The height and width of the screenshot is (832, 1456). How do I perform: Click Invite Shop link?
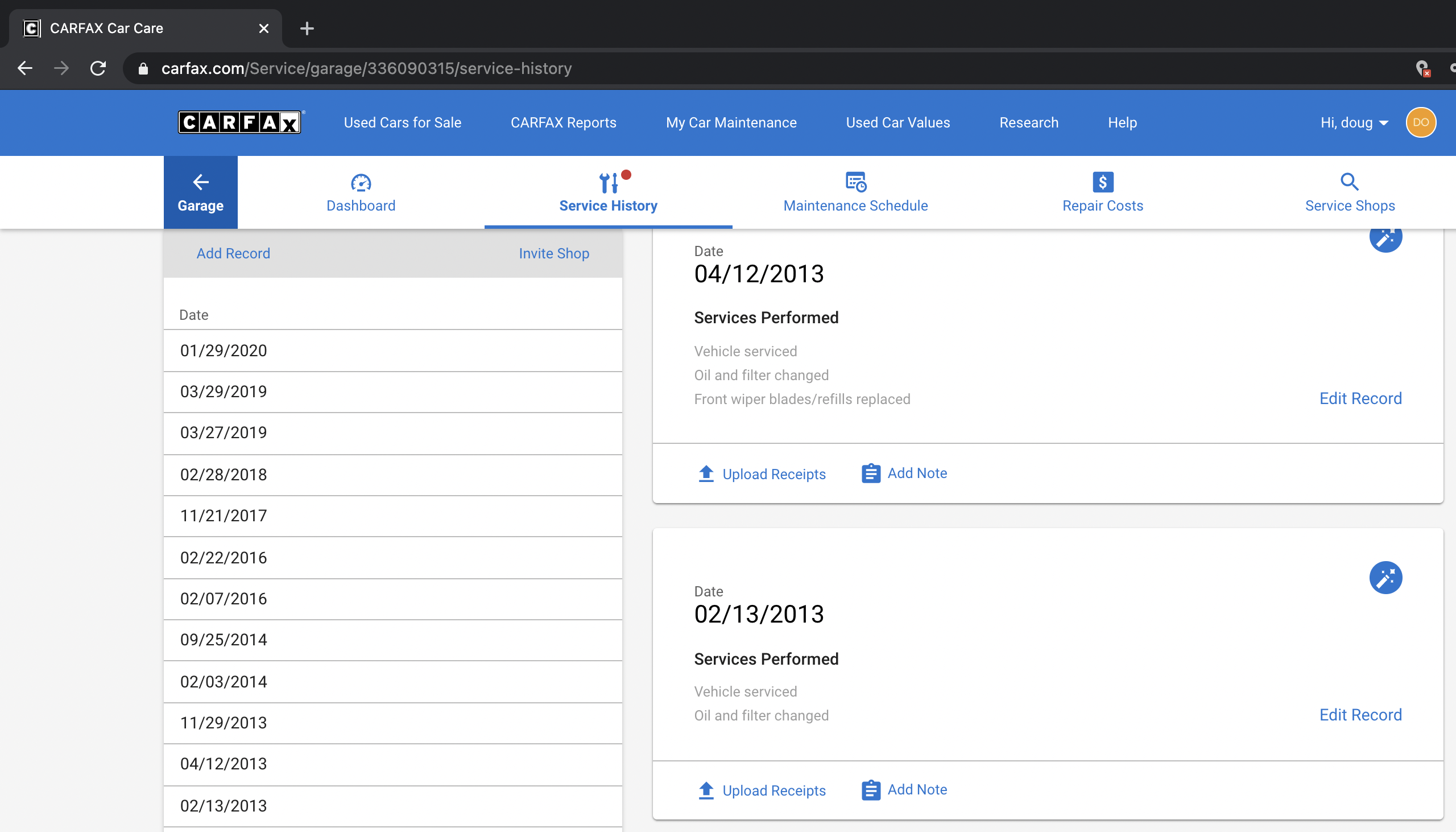554,253
